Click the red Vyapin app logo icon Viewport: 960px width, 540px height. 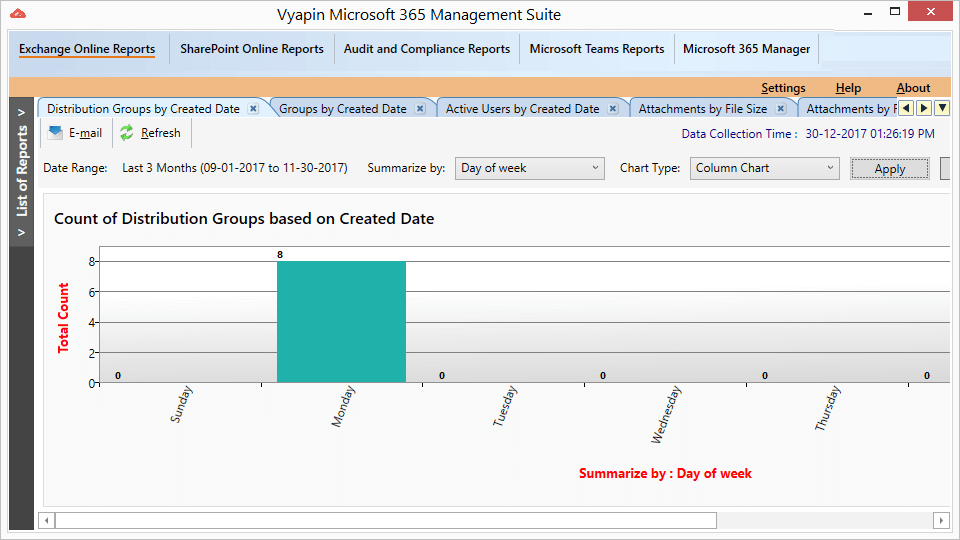click(x=18, y=13)
